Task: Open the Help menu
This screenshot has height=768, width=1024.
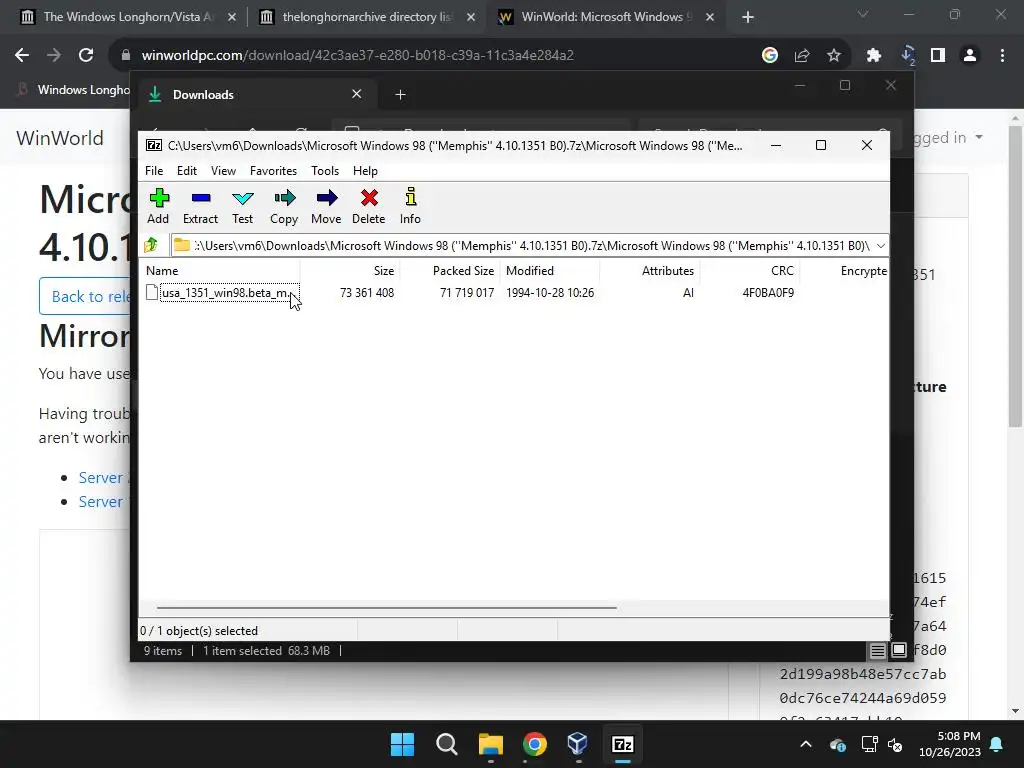Action: 365,170
